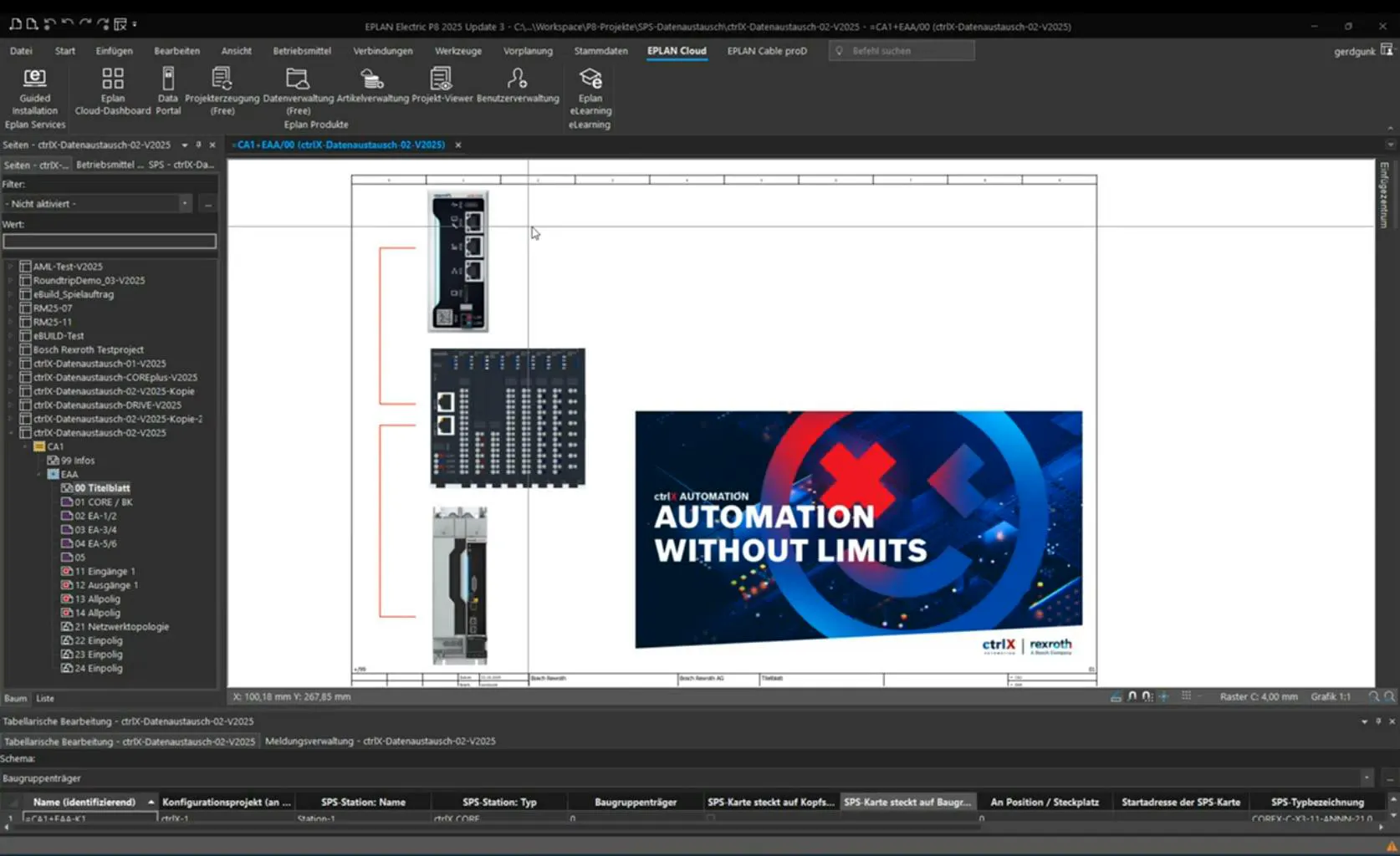Select page 11 Eingänge 1
1400x856 pixels.
pyautogui.click(x=105, y=572)
